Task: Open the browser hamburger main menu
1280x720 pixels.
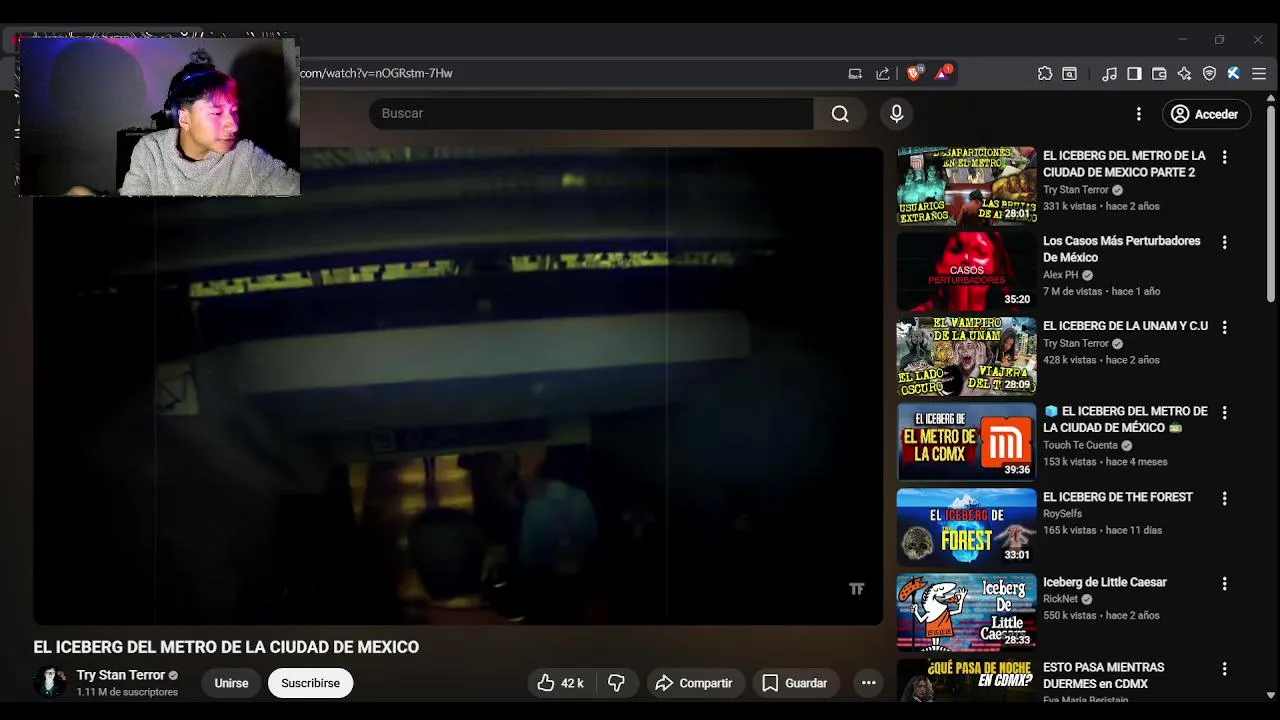Action: pyautogui.click(x=1259, y=73)
